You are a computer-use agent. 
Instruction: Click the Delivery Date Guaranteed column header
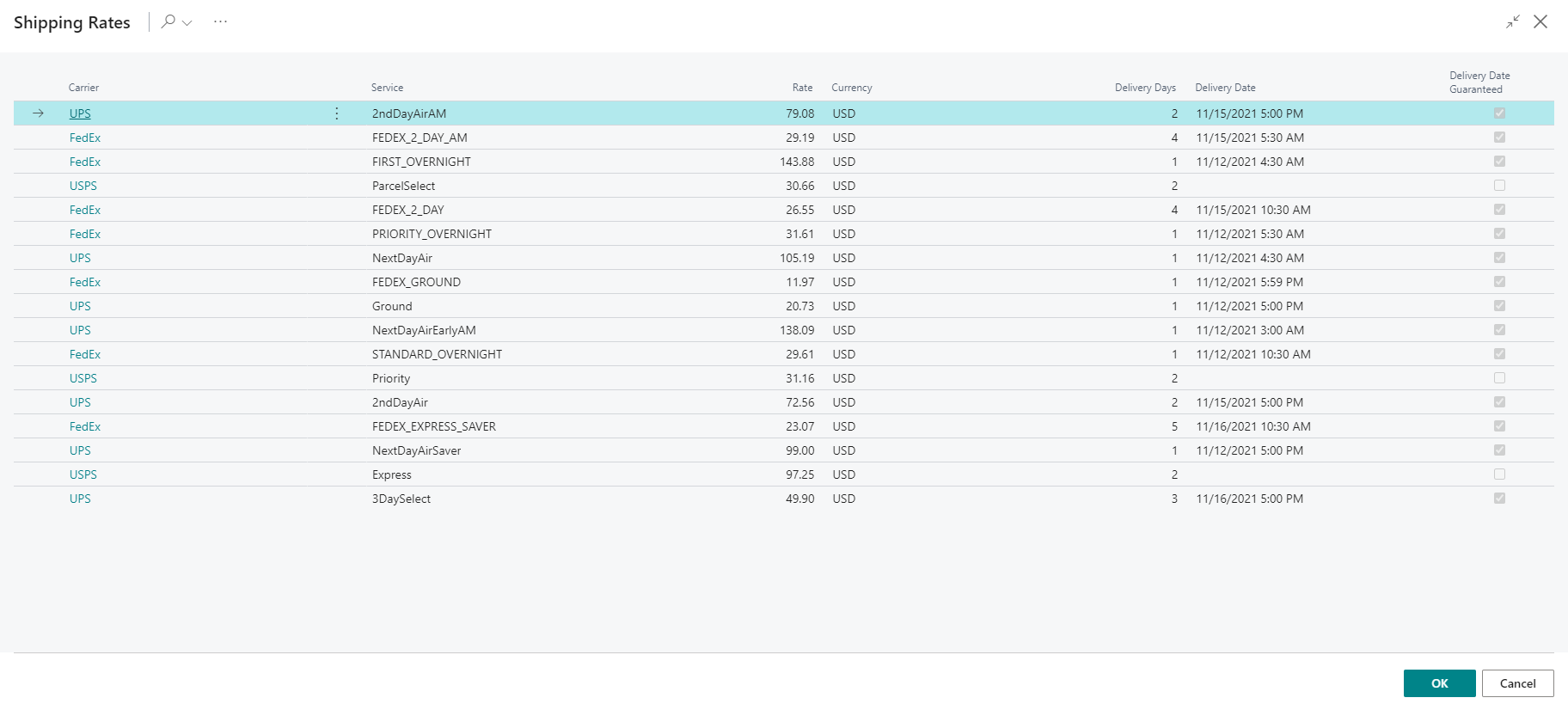pyautogui.click(x=1479, y=83)
